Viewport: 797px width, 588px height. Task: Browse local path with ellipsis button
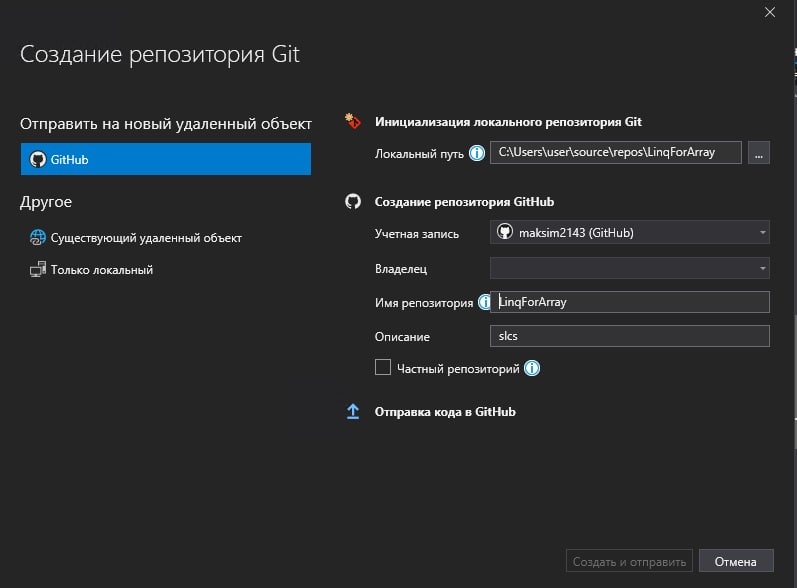click(758, 152)
